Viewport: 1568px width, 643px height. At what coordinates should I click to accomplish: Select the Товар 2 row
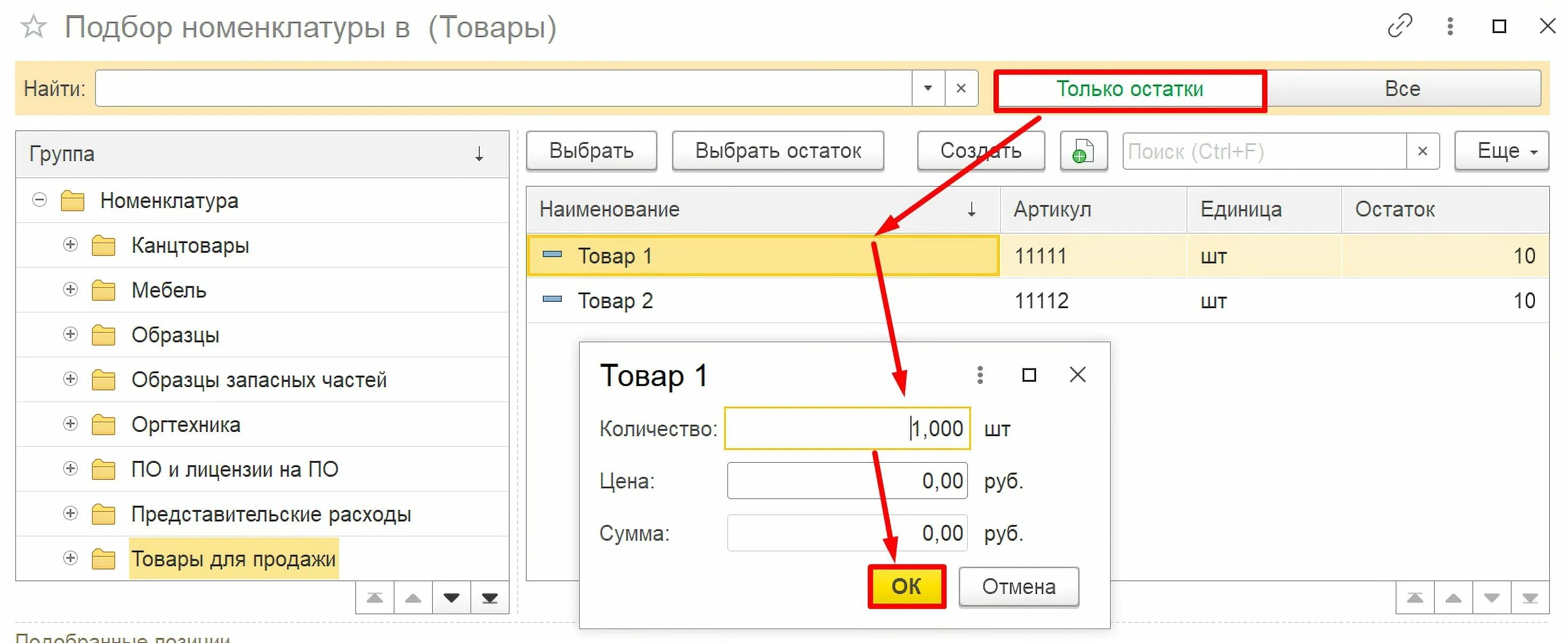point(615,301)
